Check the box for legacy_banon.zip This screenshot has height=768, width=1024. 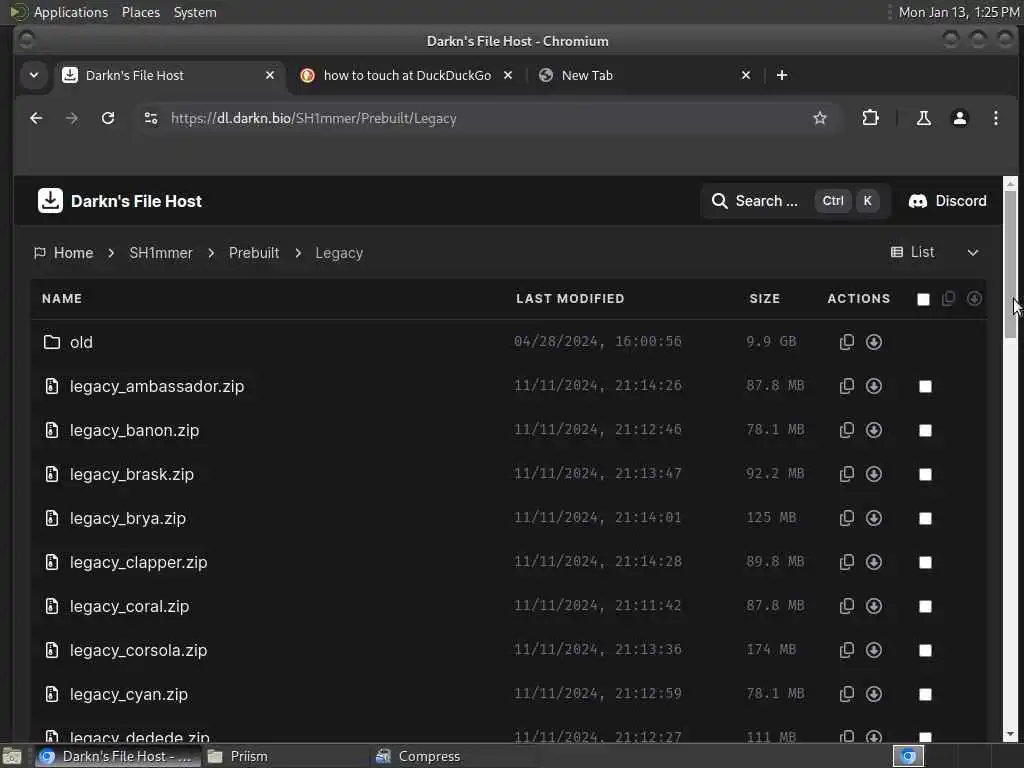pos(925,430)
